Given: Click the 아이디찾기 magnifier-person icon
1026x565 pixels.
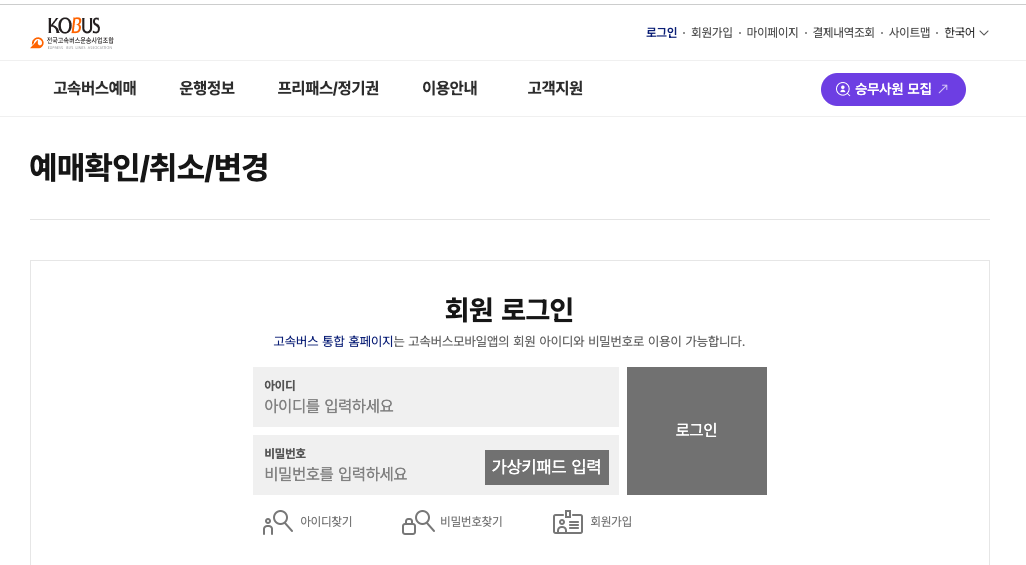Looking at the screenshot, I should (277, 522).
